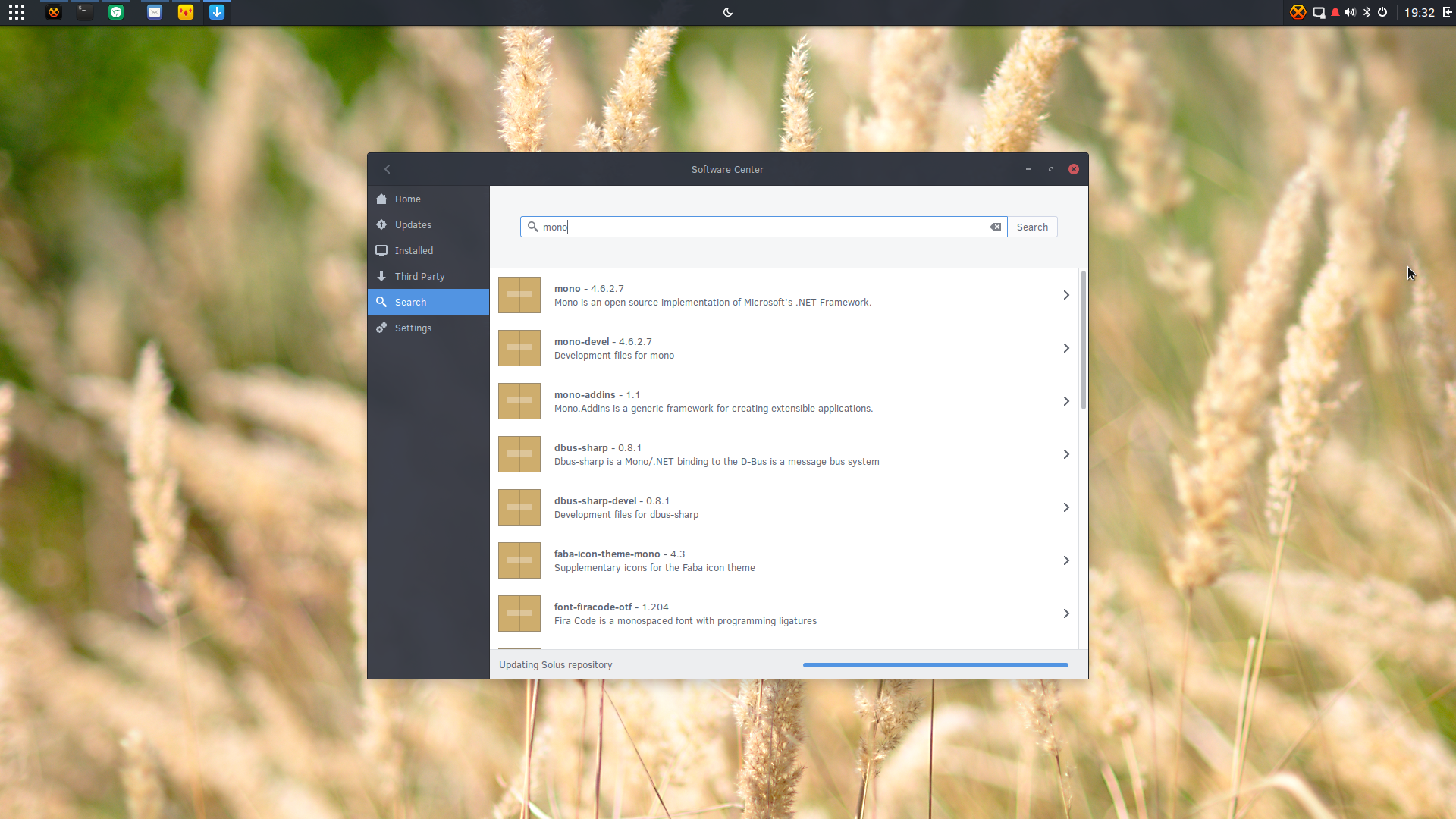Open Software Center Settings

[428, 328]
